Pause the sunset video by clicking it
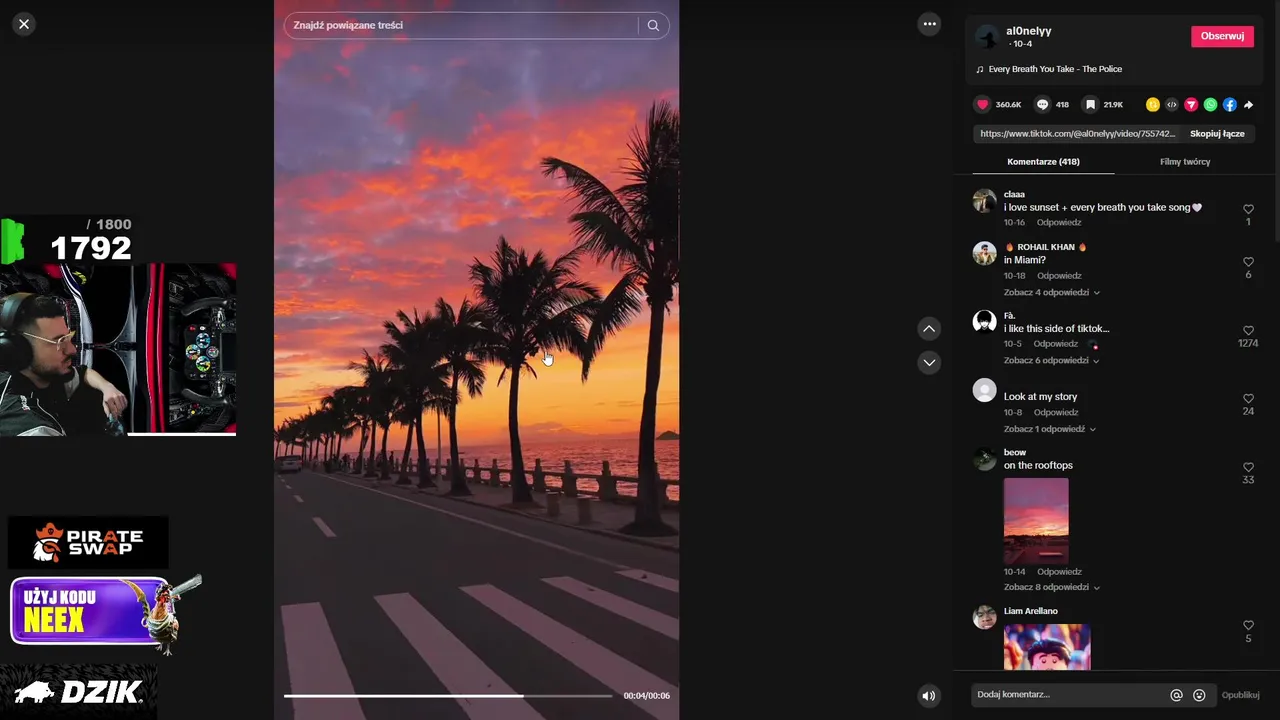Screen dimensions: 1280x720 (x=476, y=360)
